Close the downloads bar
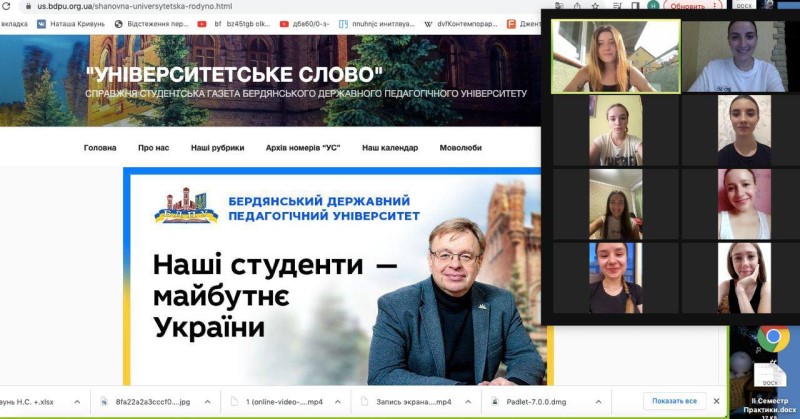This screenshot has height=419, width=800. click(x=716, y=401)
